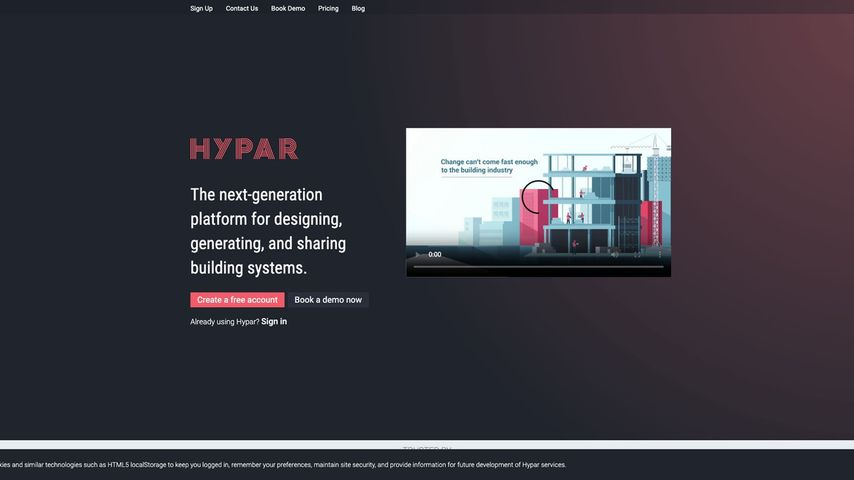Open fullscreen mode for the video

pyautogui.click(x=637, y=254)
